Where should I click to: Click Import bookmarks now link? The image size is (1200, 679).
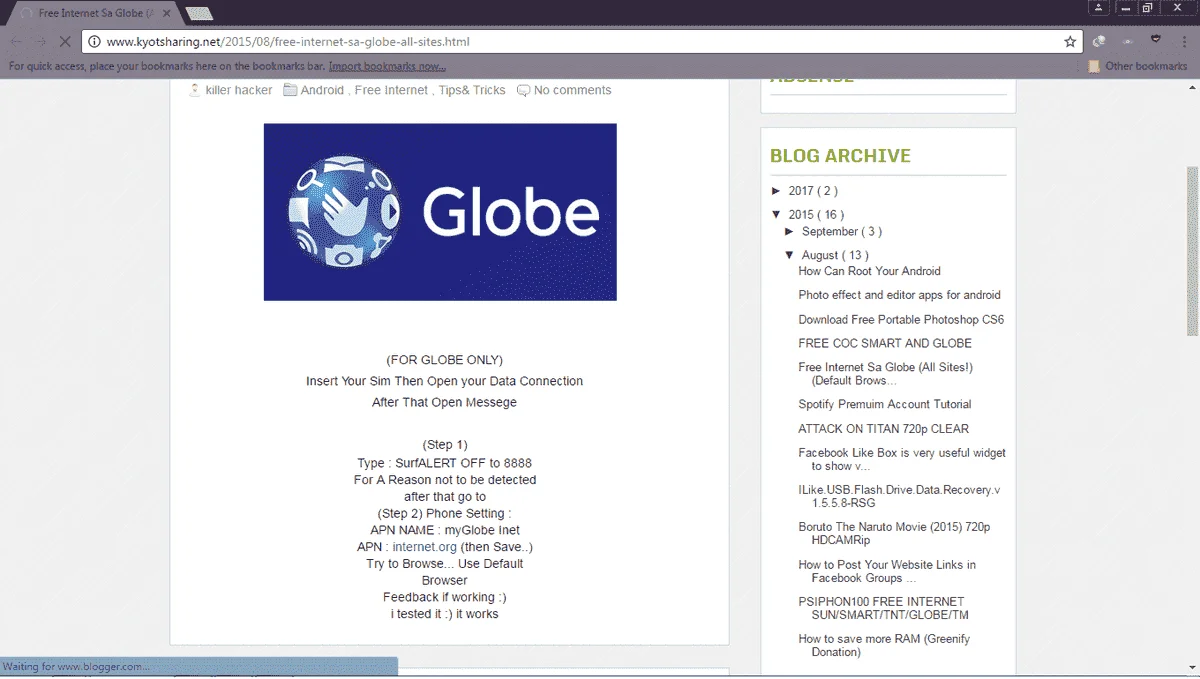click(x=387, y=66)
